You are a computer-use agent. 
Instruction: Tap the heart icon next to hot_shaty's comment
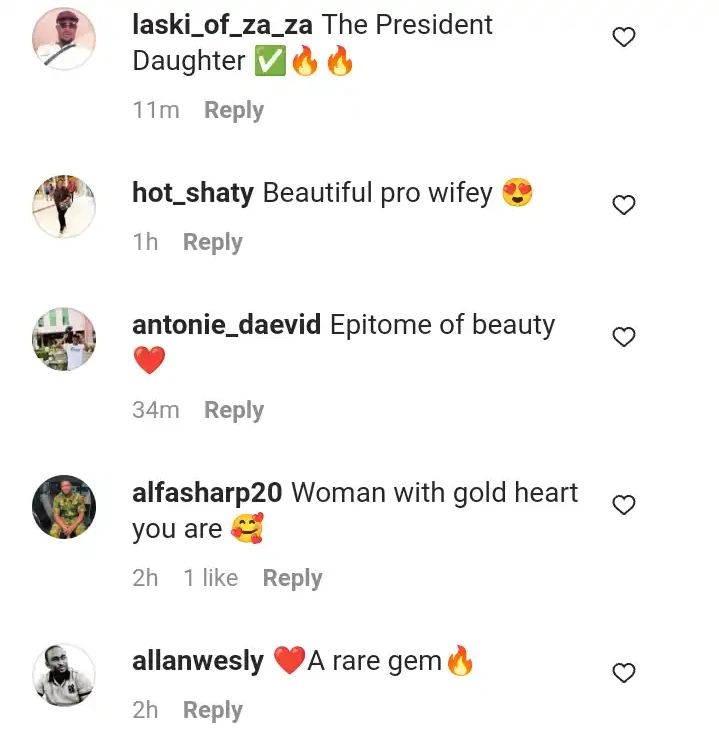(624, 205)
